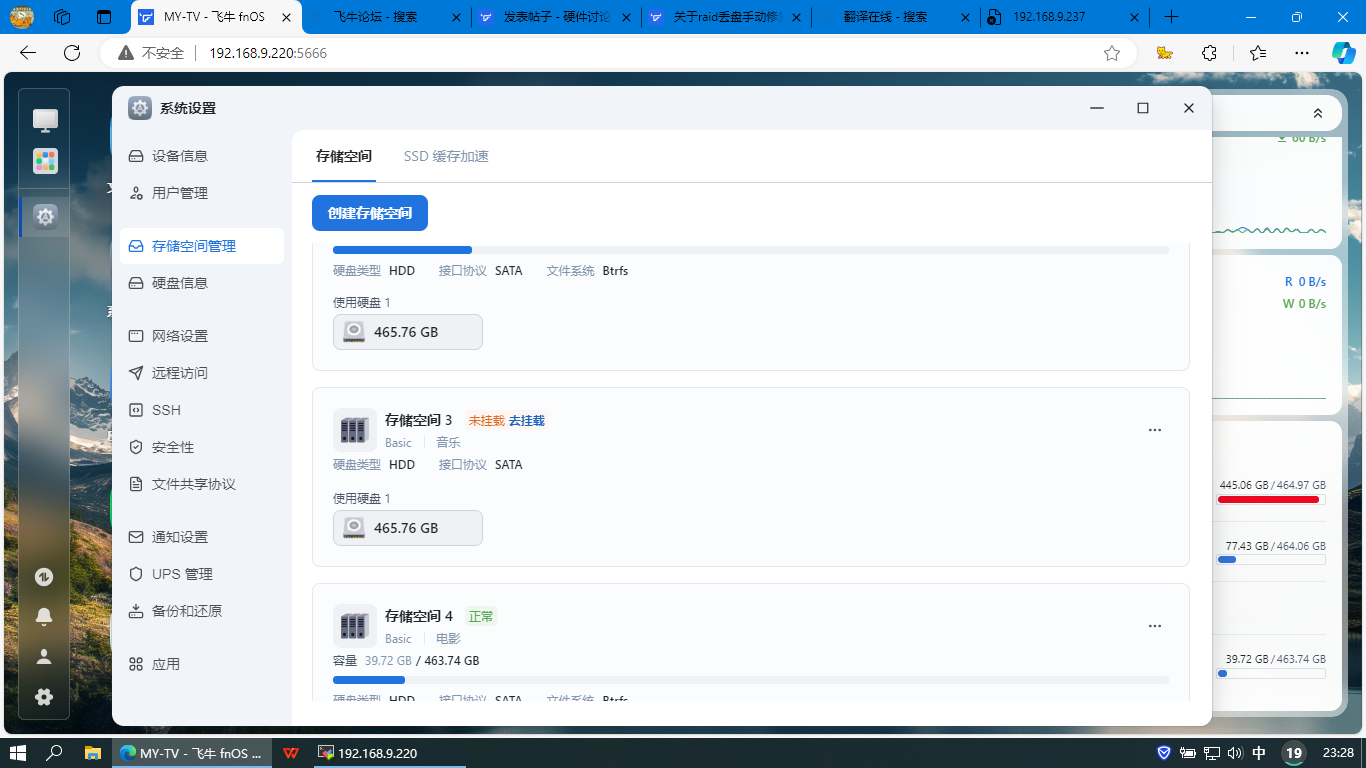Click the red 445.06 GB usage bar
Image resolution: width=1366 pixels, height=768 pixels.
pyautogui.click(x=1272, y=499)
